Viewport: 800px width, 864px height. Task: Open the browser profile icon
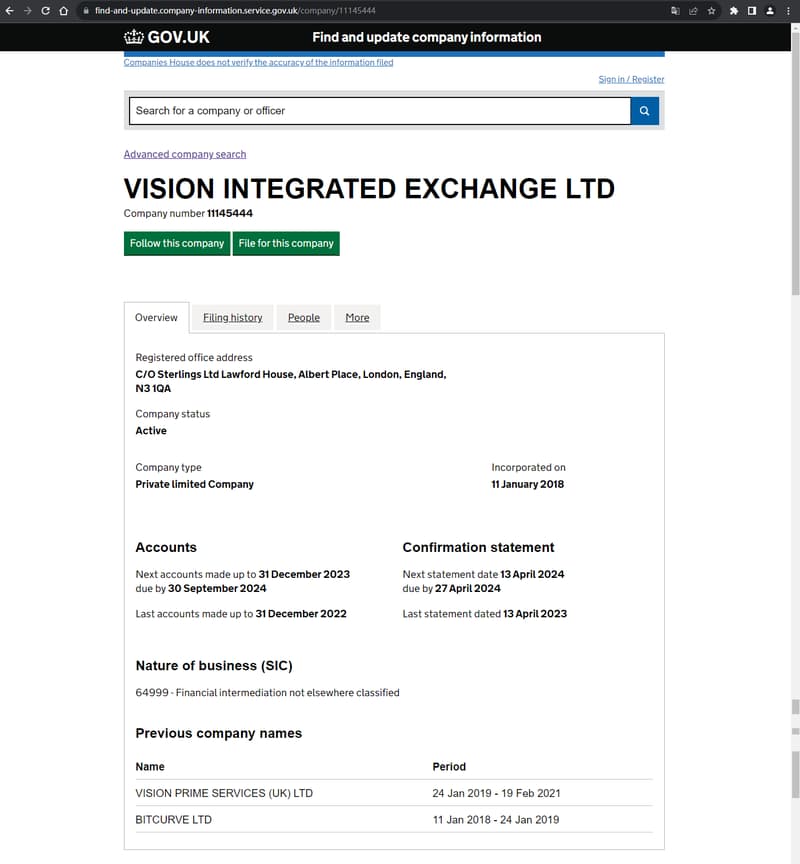click(770, 10)
